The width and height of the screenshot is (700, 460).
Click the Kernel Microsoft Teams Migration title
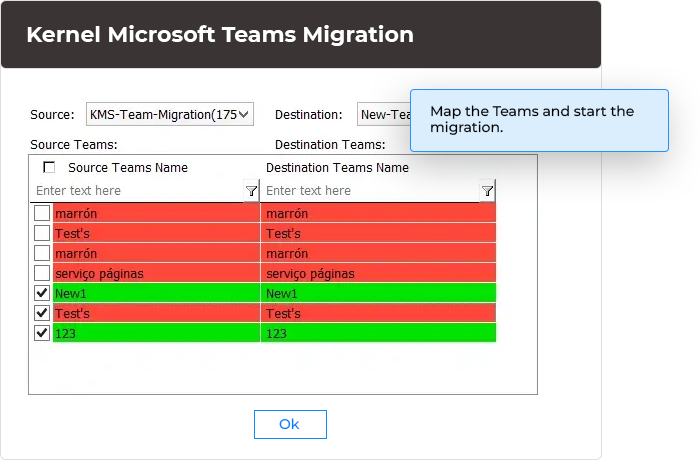tap(220, 34)
